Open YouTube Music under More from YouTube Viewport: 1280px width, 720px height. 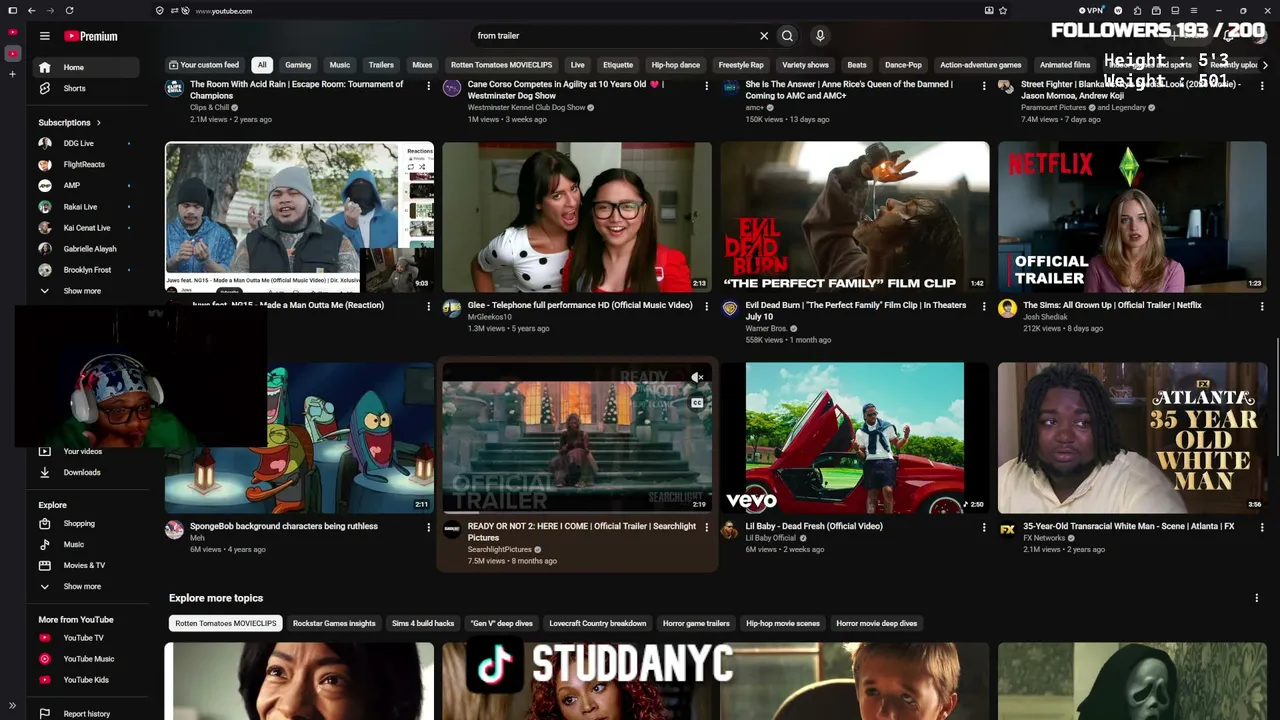point(88,659)
